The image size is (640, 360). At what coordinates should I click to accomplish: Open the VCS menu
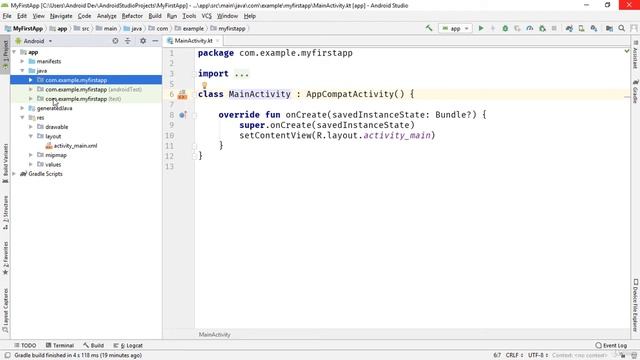207,16
